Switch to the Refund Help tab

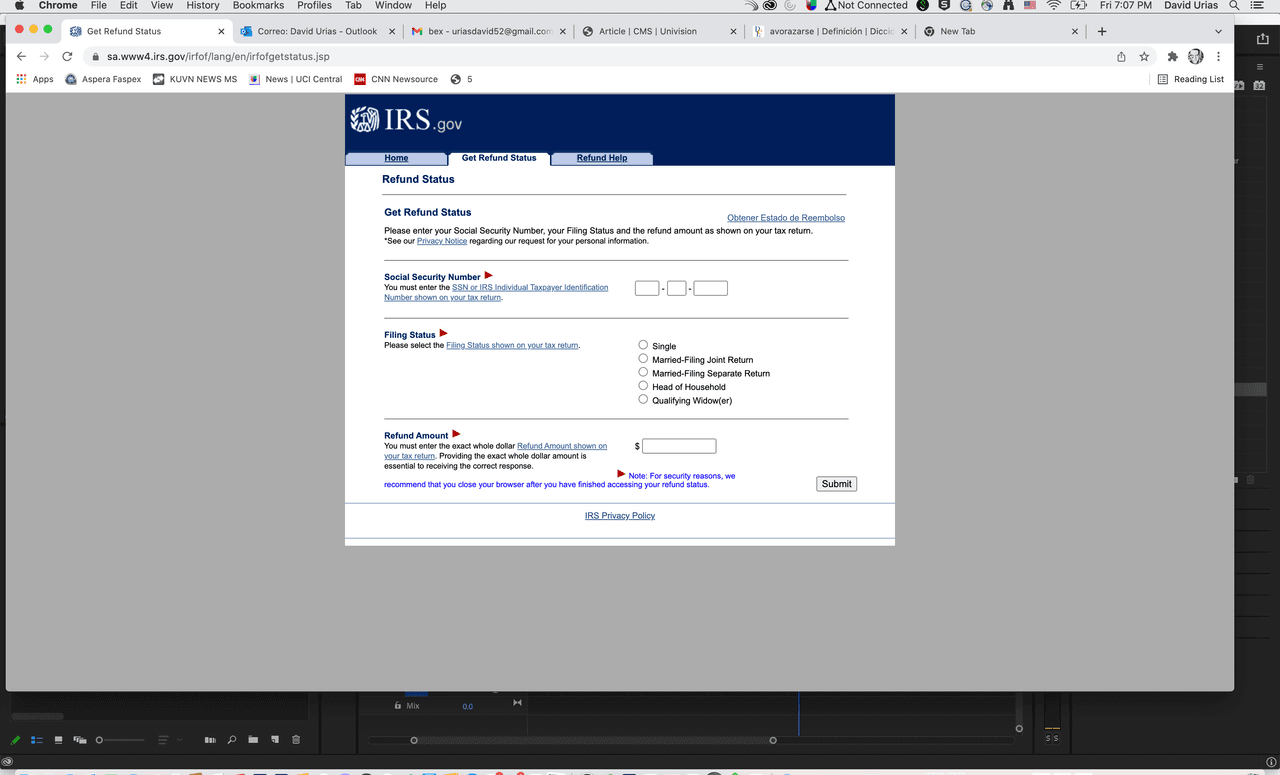tap(602, 158)
